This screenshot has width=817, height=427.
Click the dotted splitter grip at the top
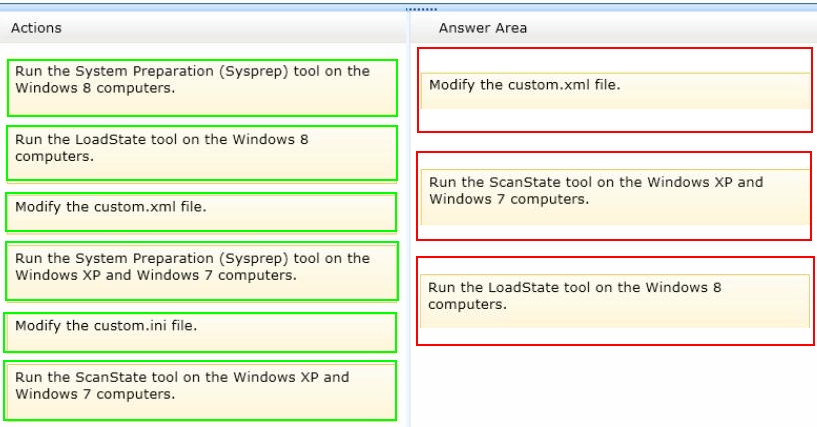[x=421, y=9]
